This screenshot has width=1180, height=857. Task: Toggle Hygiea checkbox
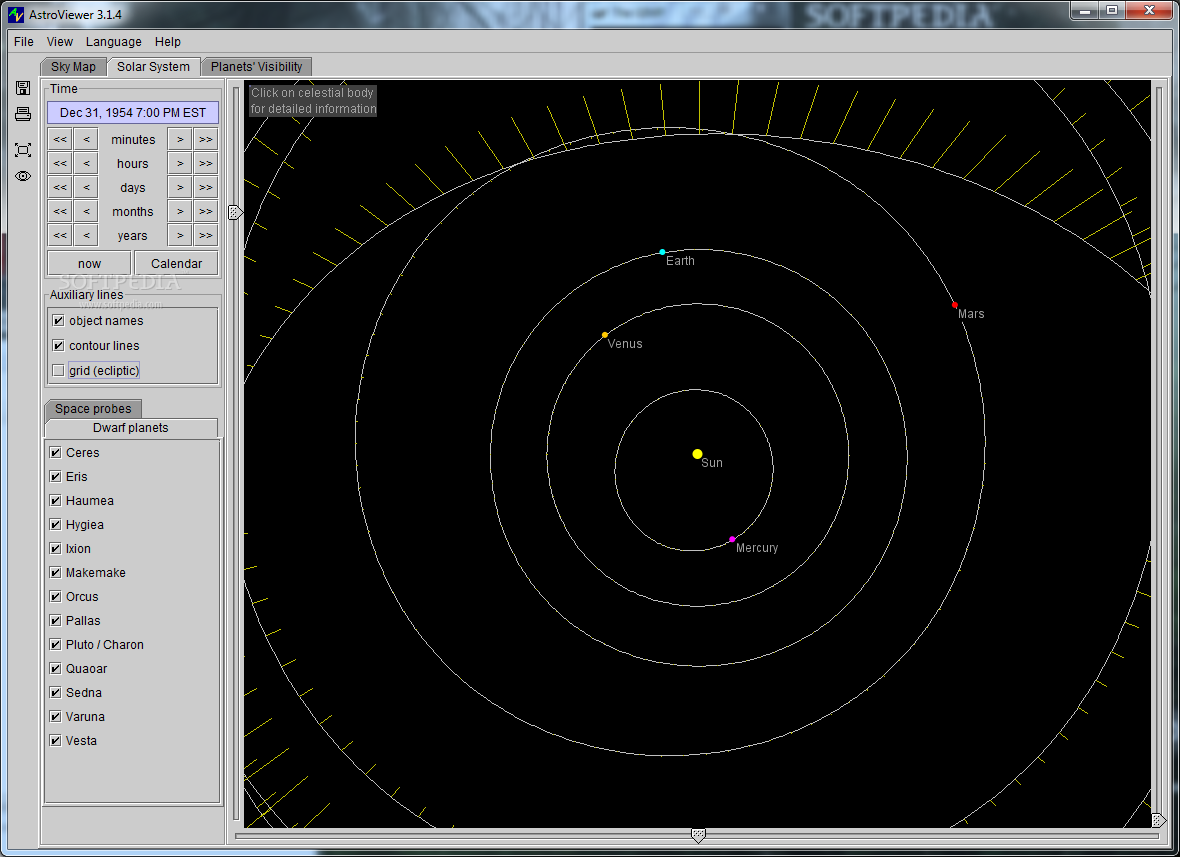point(55,524)
